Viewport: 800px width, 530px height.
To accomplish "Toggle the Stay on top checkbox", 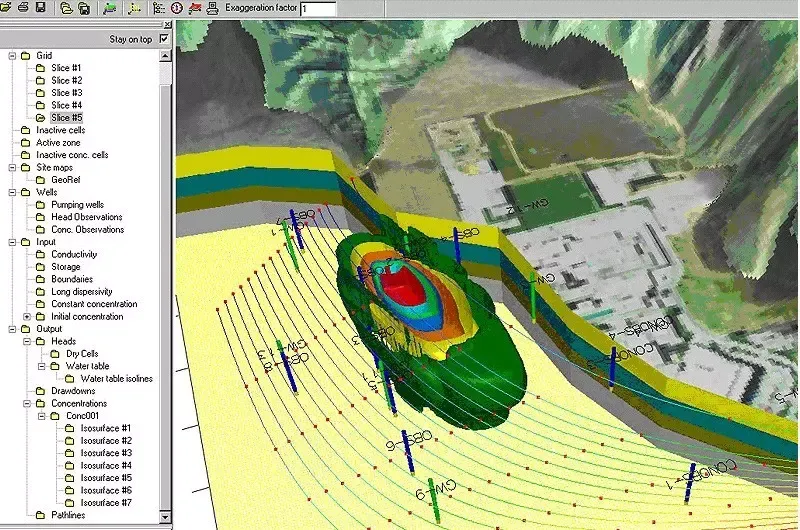I will pyautogui.click(x=165, y=39).
